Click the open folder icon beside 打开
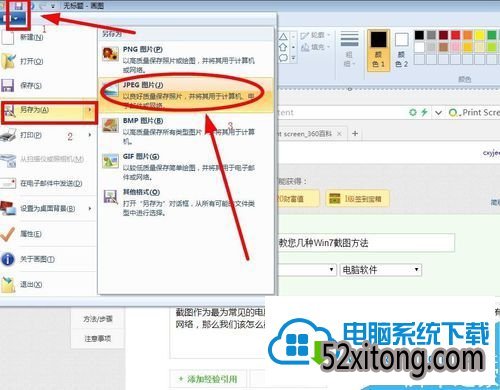 8,61
